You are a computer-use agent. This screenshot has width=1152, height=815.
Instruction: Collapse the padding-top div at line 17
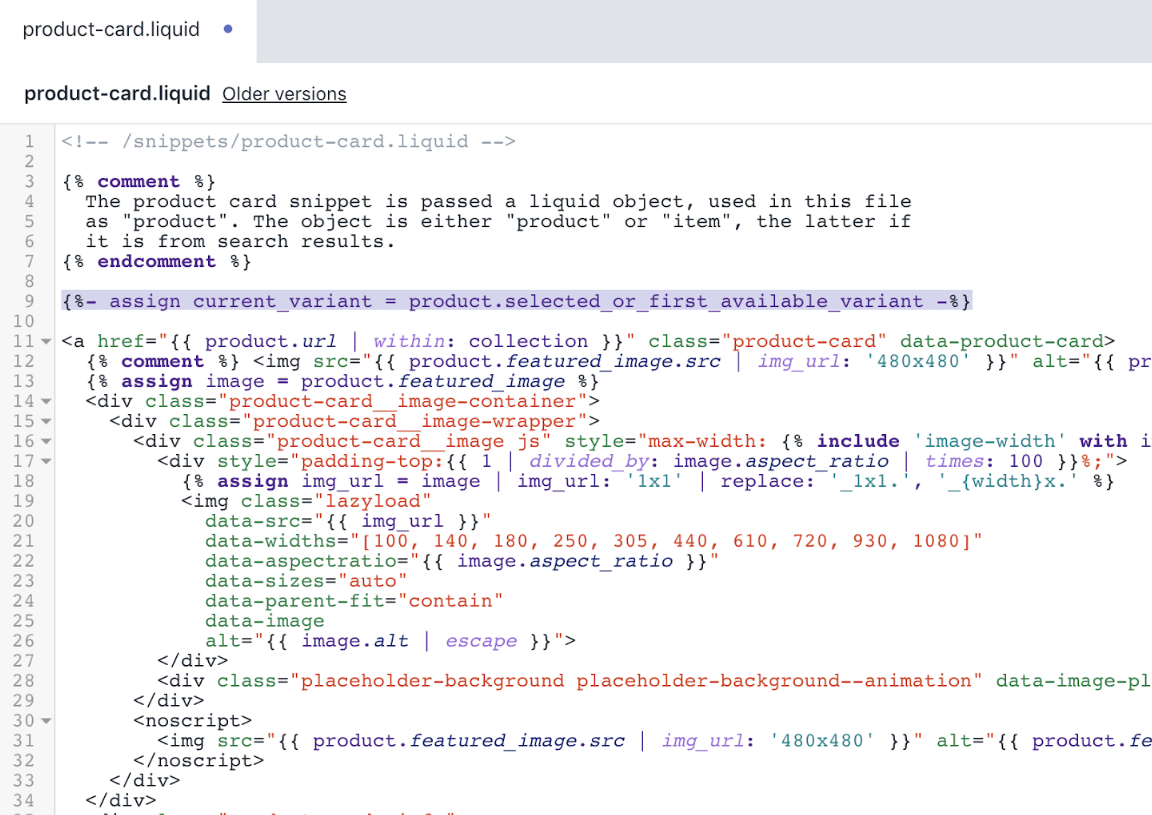tap(46, 462)
